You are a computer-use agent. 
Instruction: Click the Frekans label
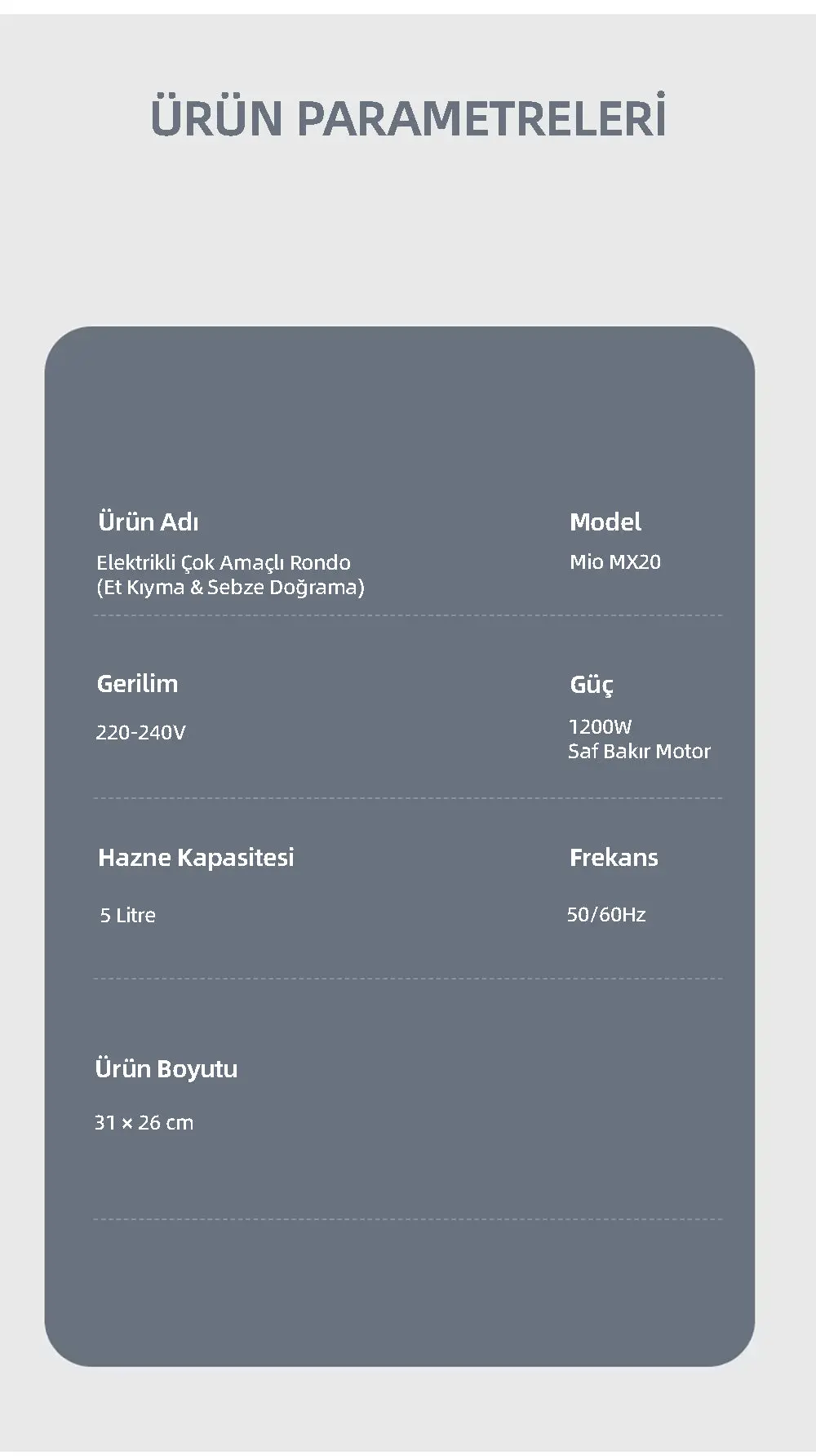click(614, 857)
